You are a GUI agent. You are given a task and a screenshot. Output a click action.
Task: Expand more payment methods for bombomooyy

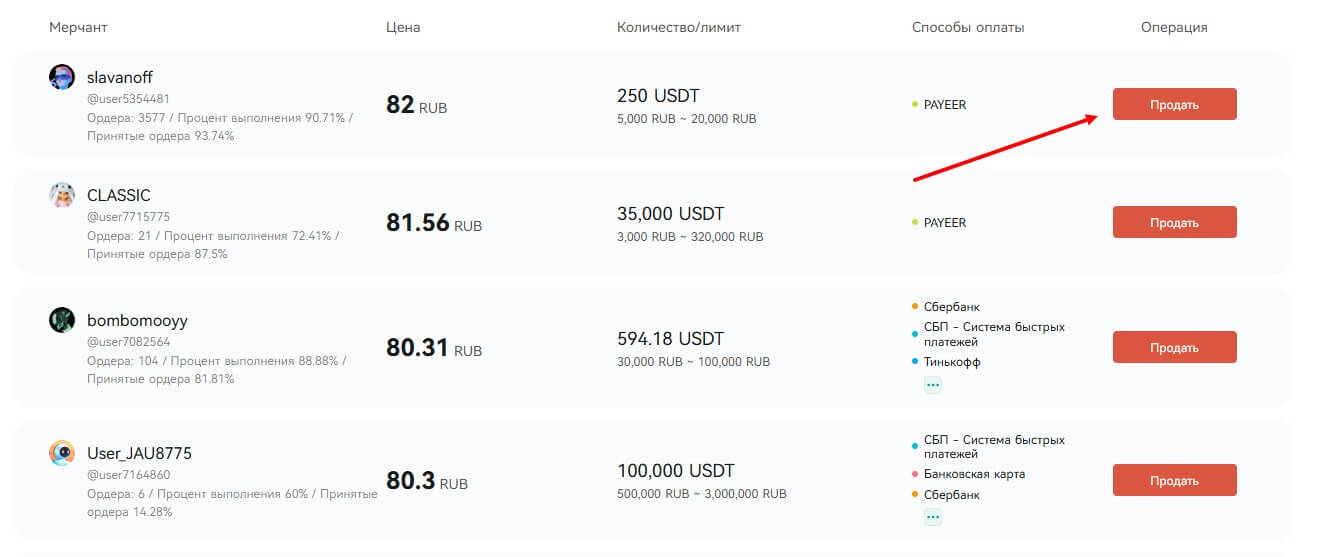click(x=932, y=385)
